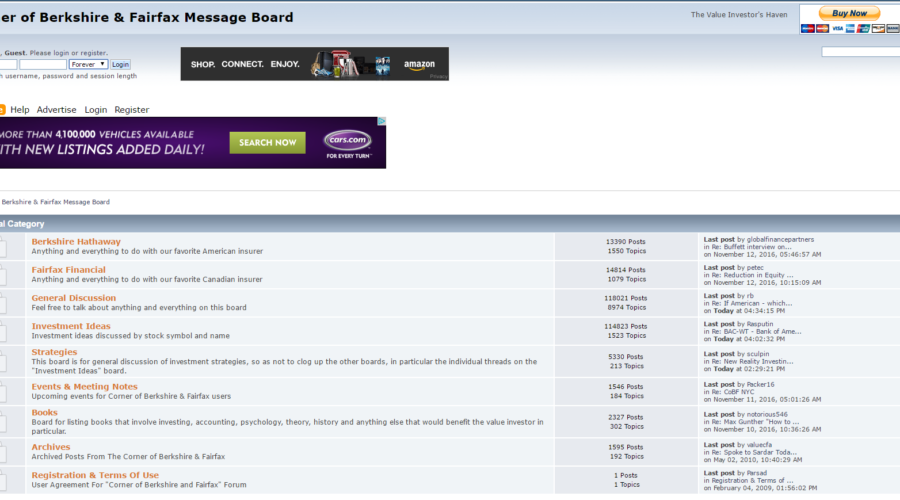The height and width of the screenshot is (500, 900).
Task: Open last post Re: BAC-WT - Bank of Ame...
Action: click(x=757, y=331)
